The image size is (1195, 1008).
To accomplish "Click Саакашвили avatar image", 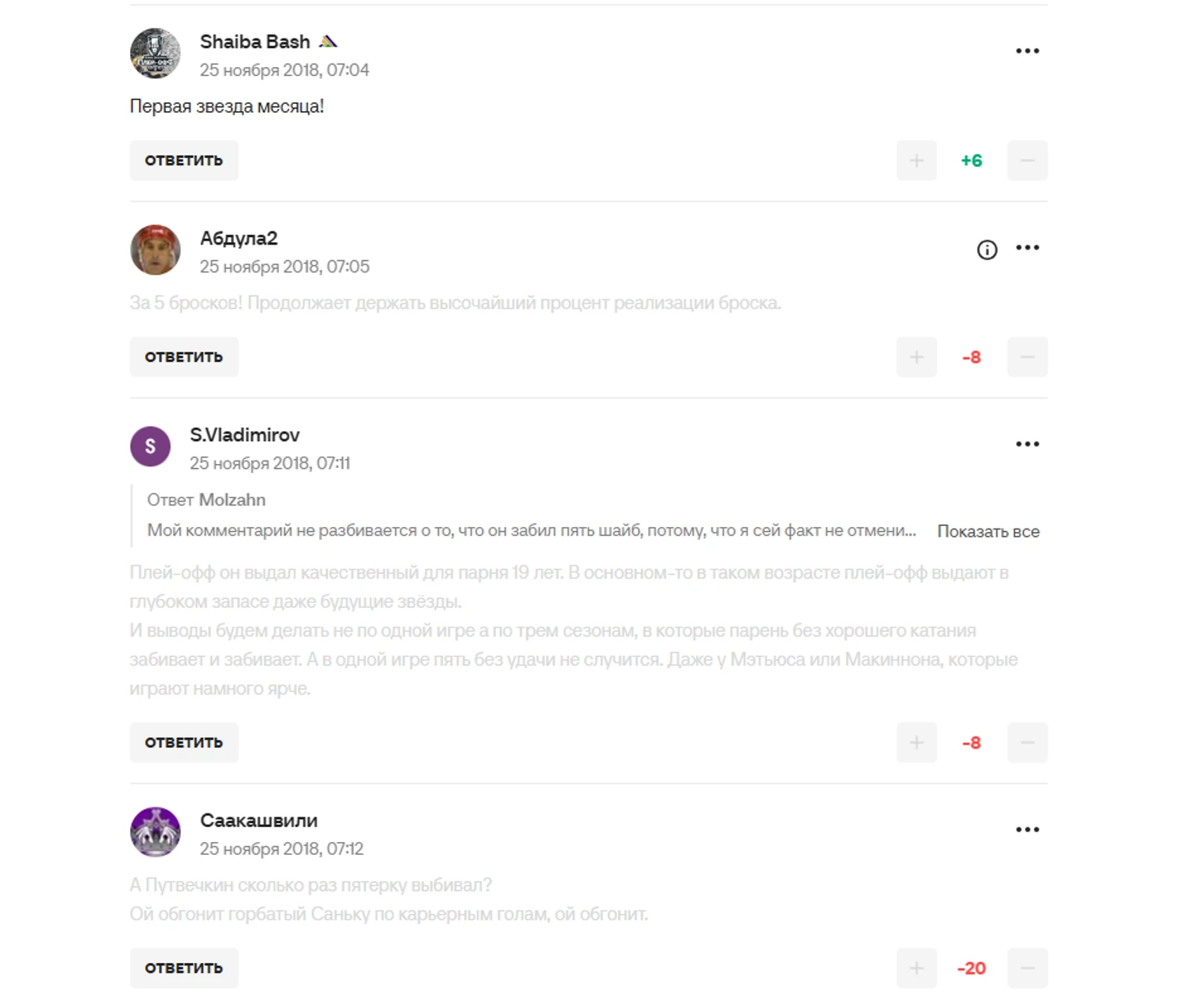I will coord(156,832).
